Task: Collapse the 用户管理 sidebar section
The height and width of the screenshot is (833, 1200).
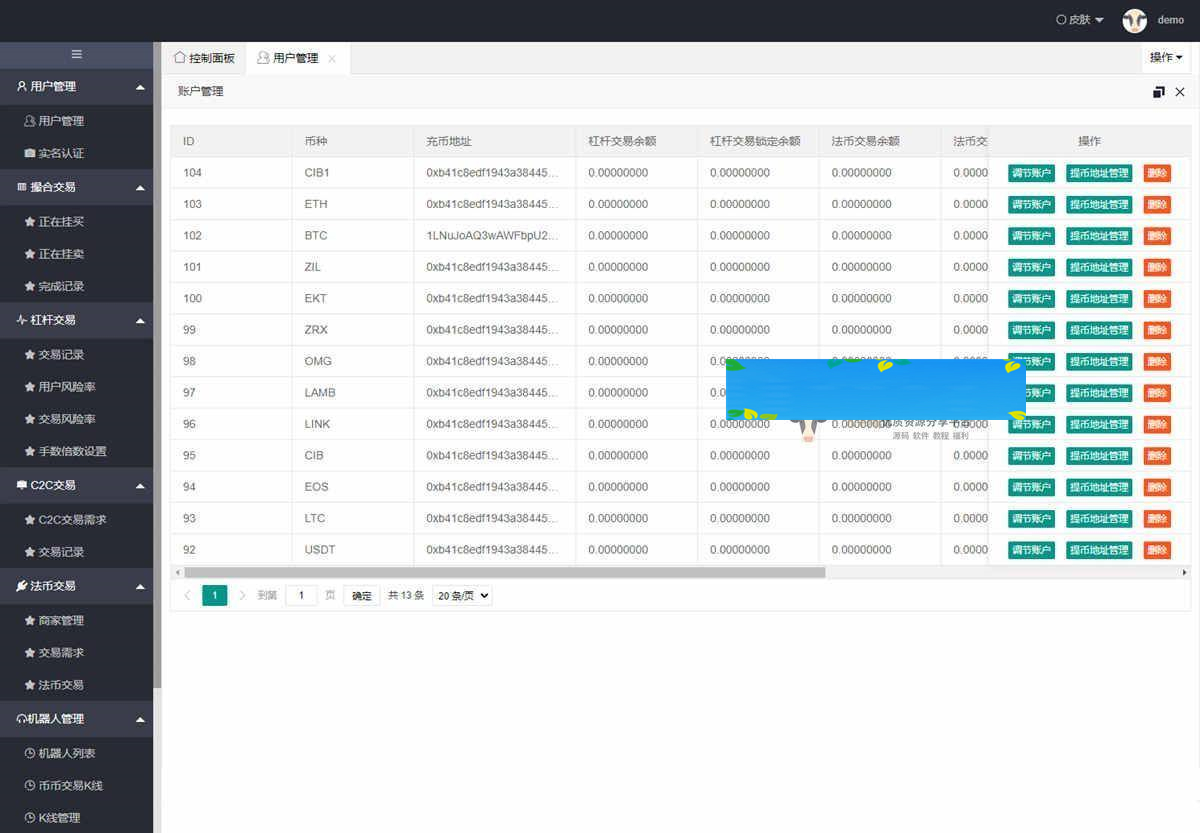Action: [x=140, y=87]
